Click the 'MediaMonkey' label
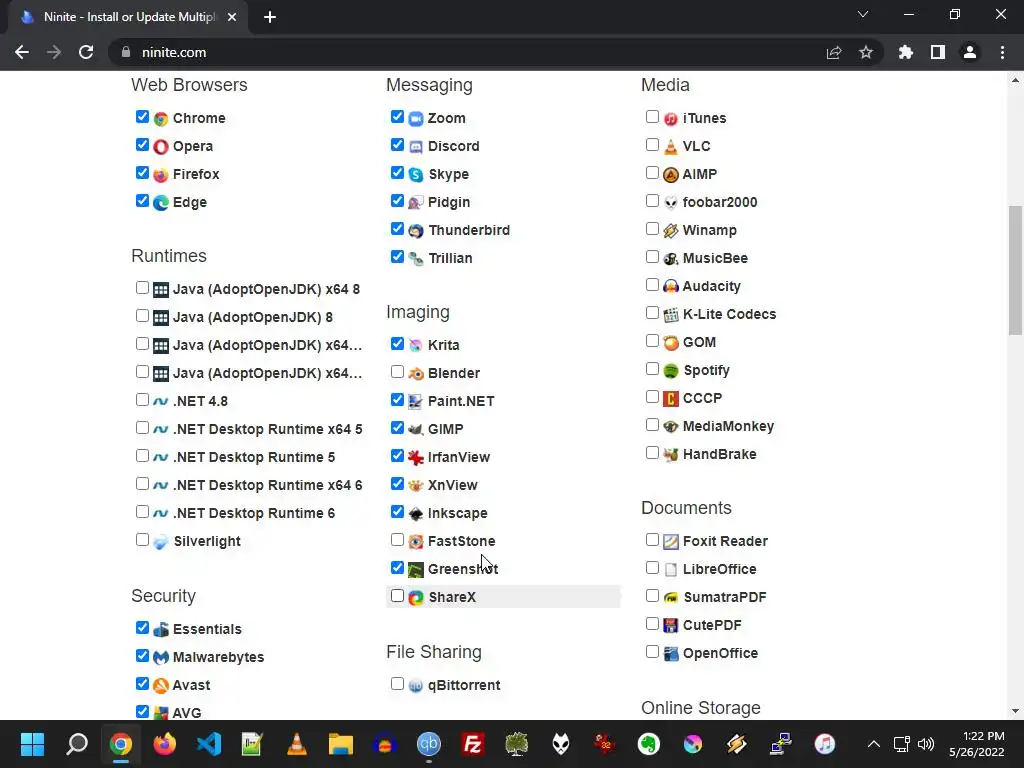1024x768 pixels. pyautogui.click(x=728, y=426)
